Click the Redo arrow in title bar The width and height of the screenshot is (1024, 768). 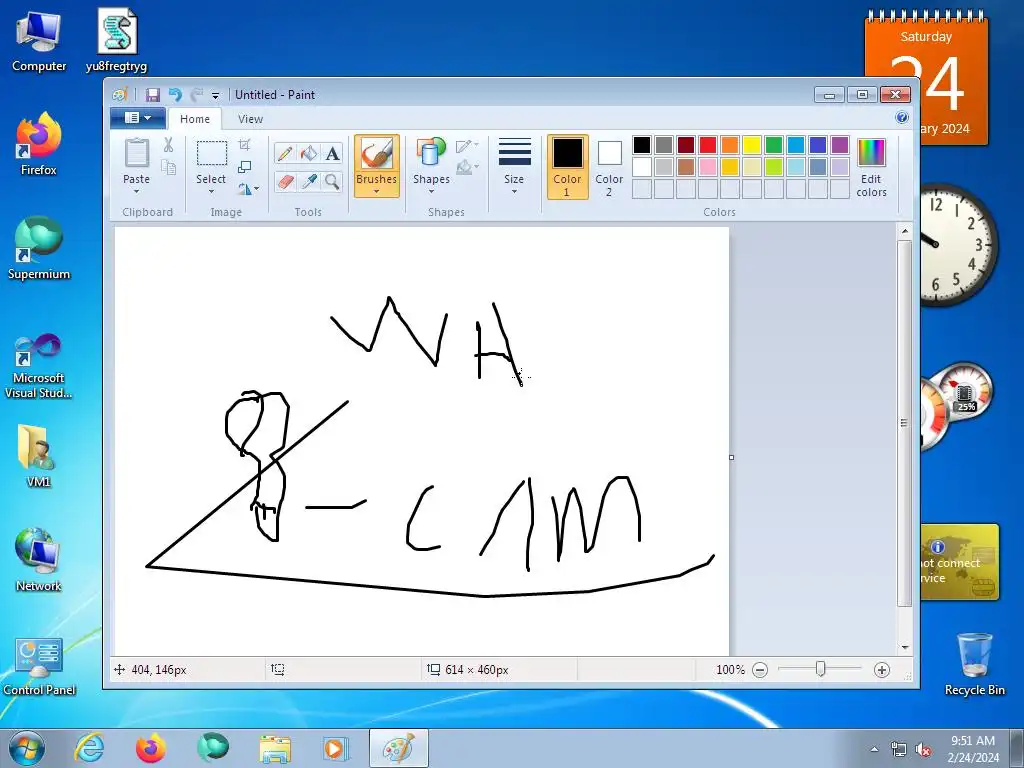(x=197, y=95)
